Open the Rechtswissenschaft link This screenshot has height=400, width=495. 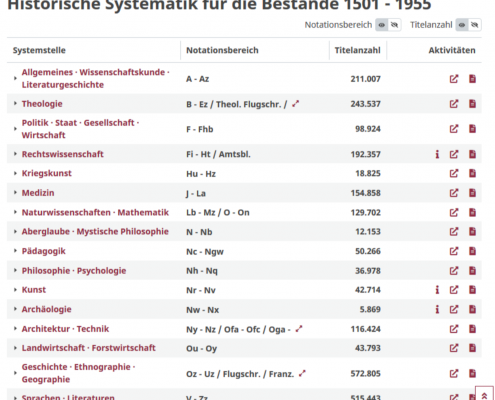63,154
